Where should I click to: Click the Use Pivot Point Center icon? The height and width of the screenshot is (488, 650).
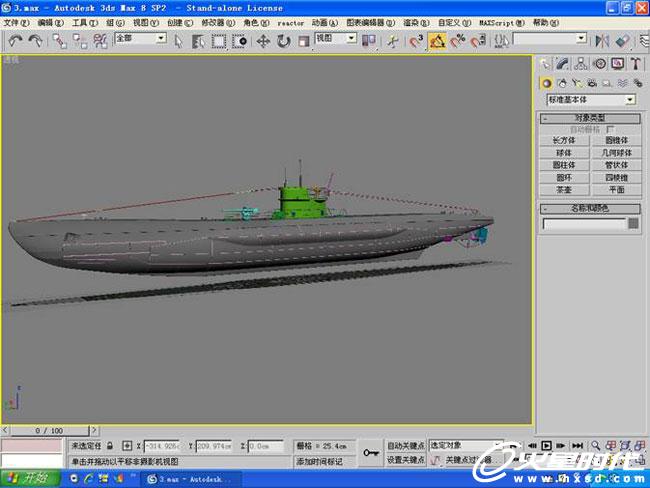(369, 41)
